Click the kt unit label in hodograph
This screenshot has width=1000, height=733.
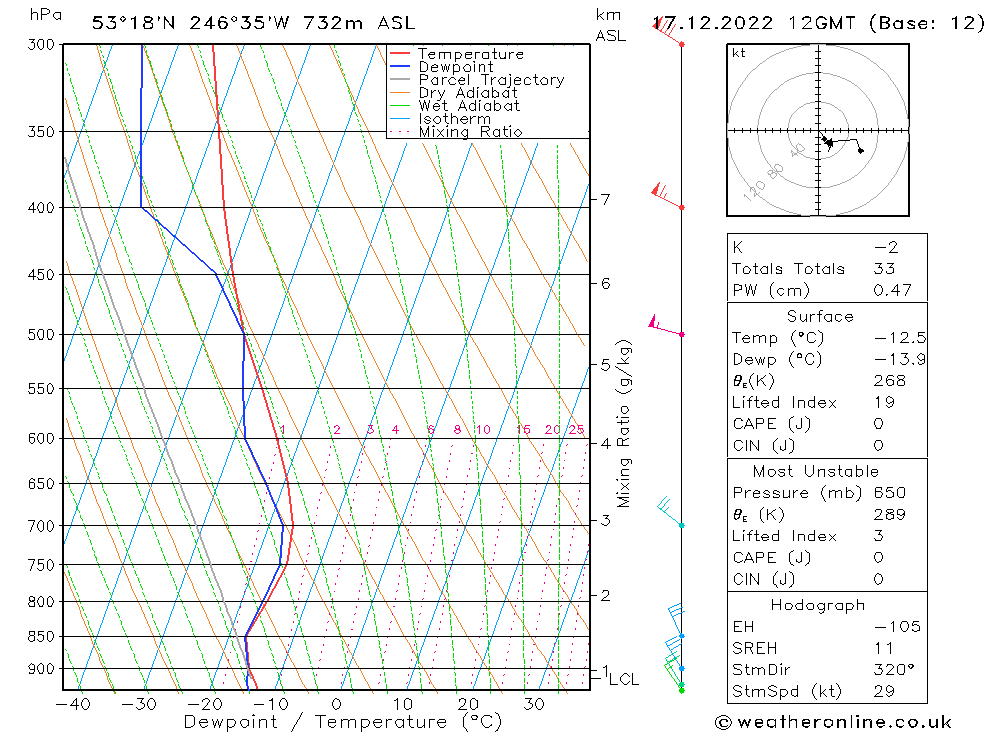pyautogui.click(x=739, y=53)
